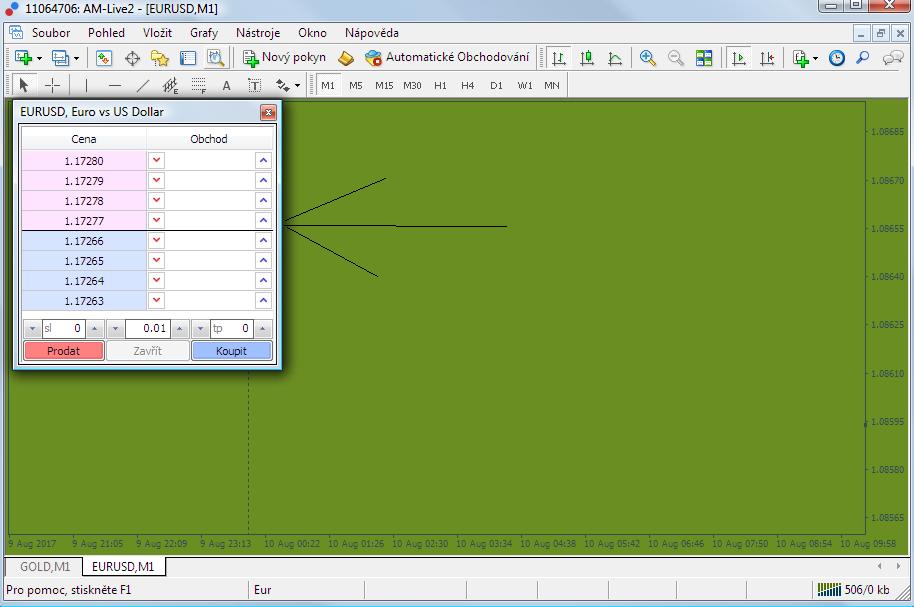Open the periods clock icon

click(x=836, y=58)
